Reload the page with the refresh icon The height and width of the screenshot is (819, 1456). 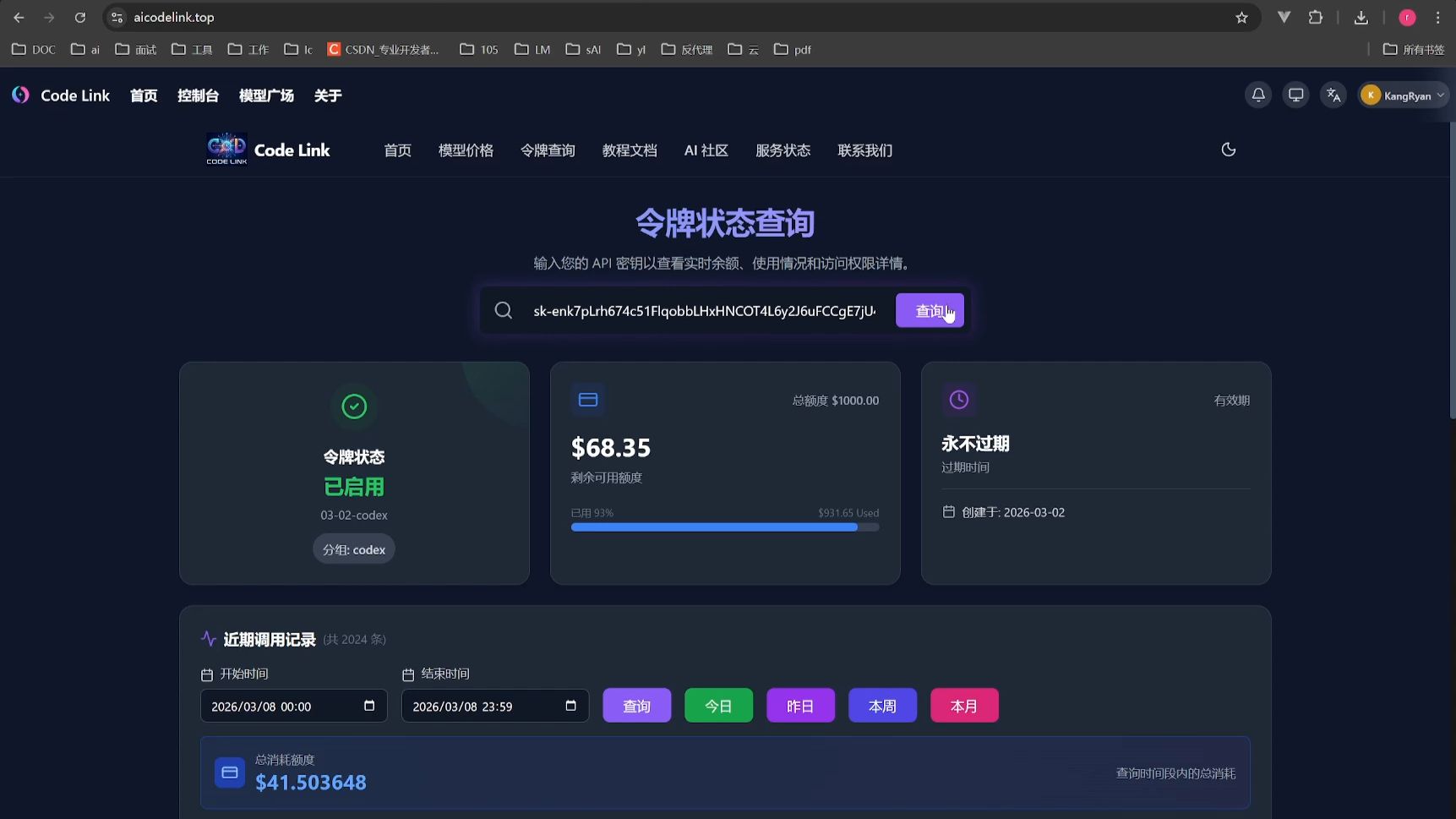click(80, 17)
